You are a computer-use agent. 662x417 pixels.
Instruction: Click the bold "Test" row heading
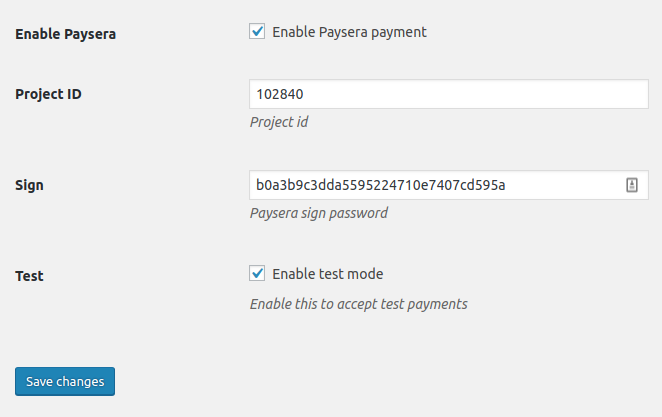coord(30,275)
